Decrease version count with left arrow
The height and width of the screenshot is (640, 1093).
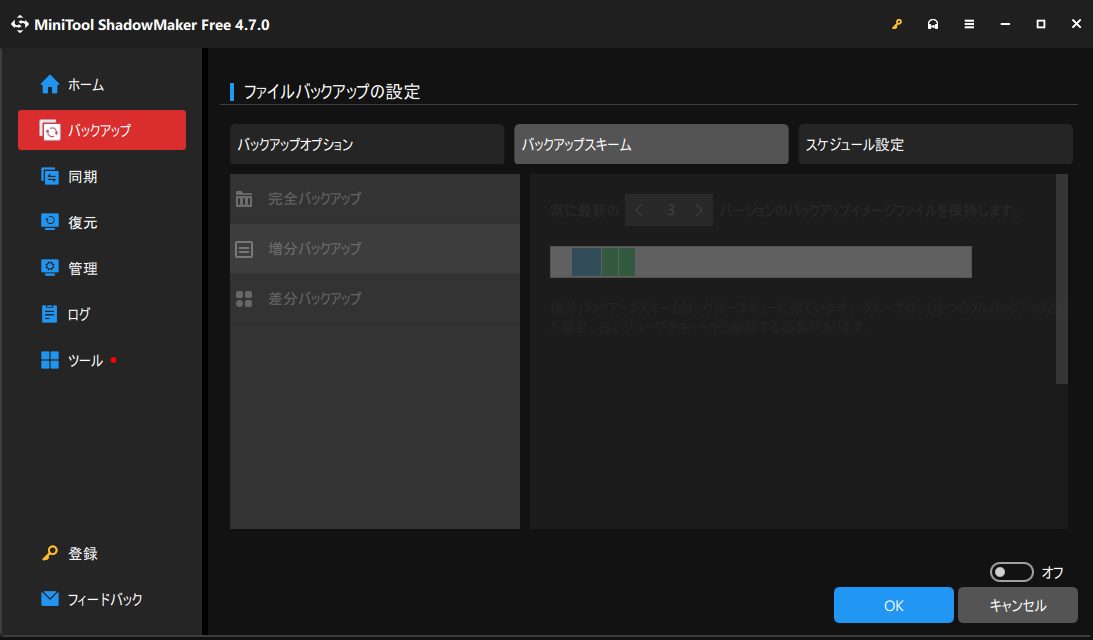(639, 210)
